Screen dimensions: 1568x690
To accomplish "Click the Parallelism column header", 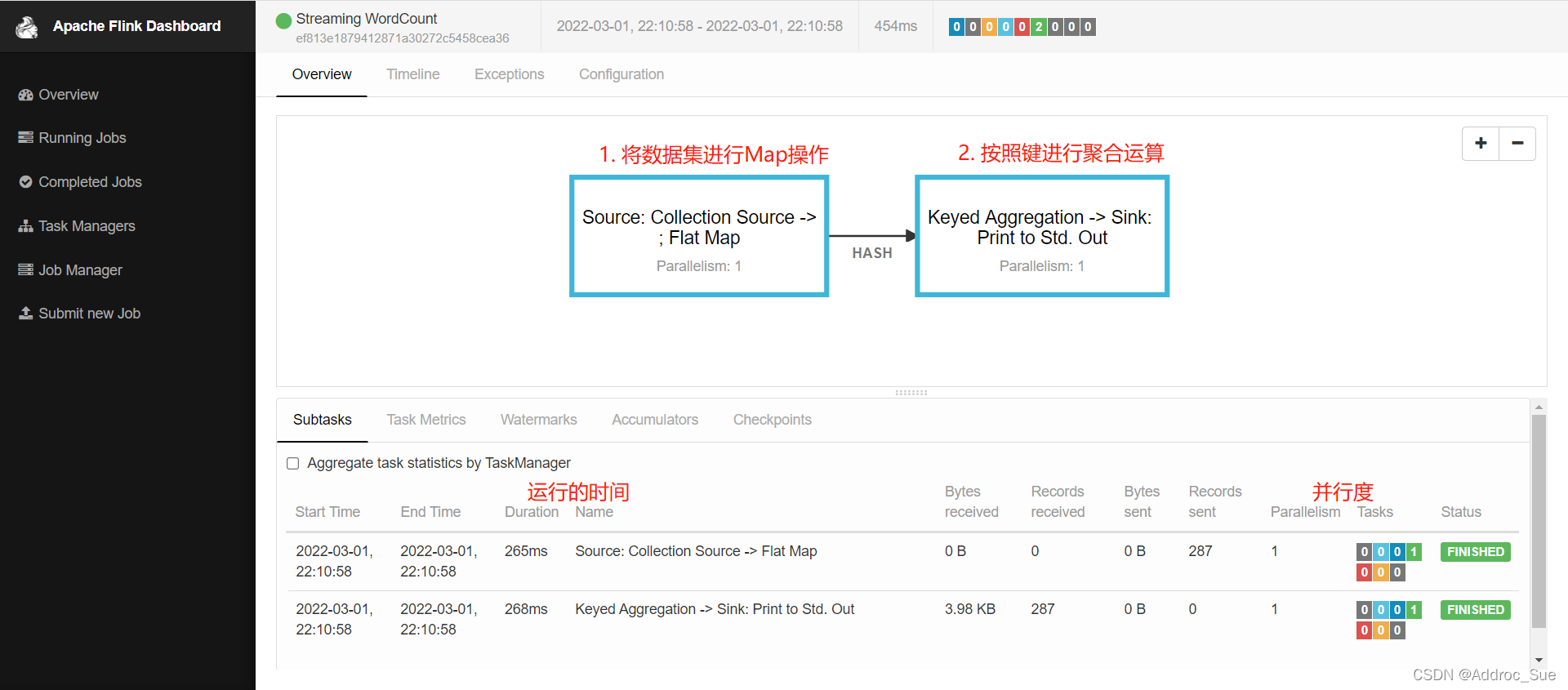I will (x=1305, y=512).
